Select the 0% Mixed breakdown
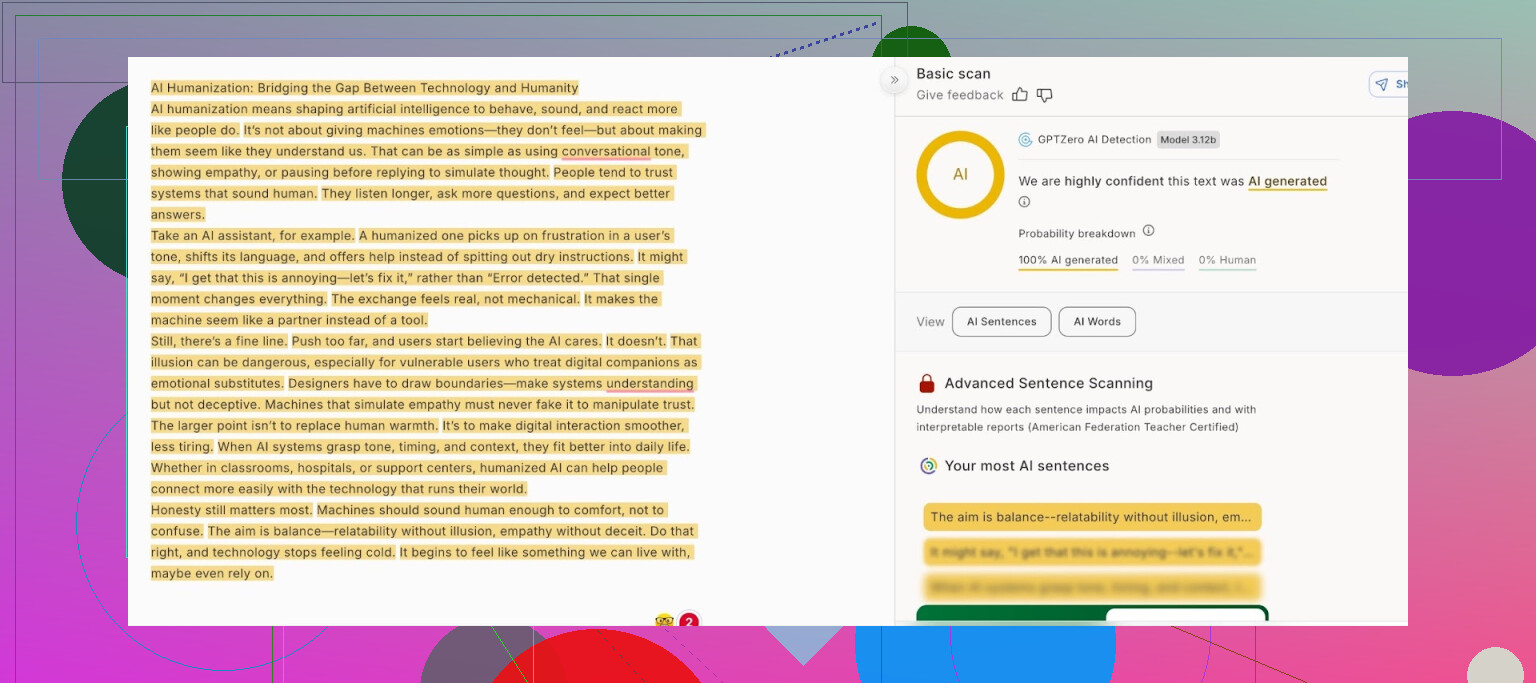This screenshot has height=683, width=1536. tap(1158, 260)
